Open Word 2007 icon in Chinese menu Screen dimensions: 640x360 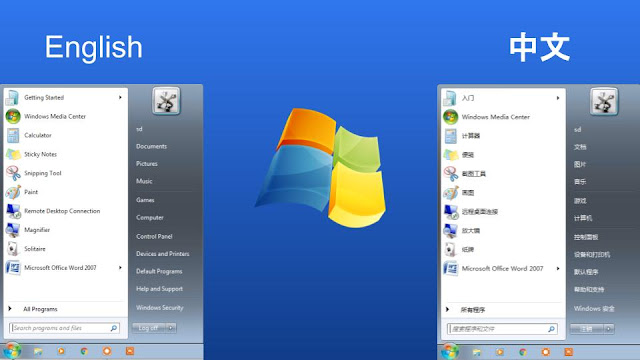point(451,269)
